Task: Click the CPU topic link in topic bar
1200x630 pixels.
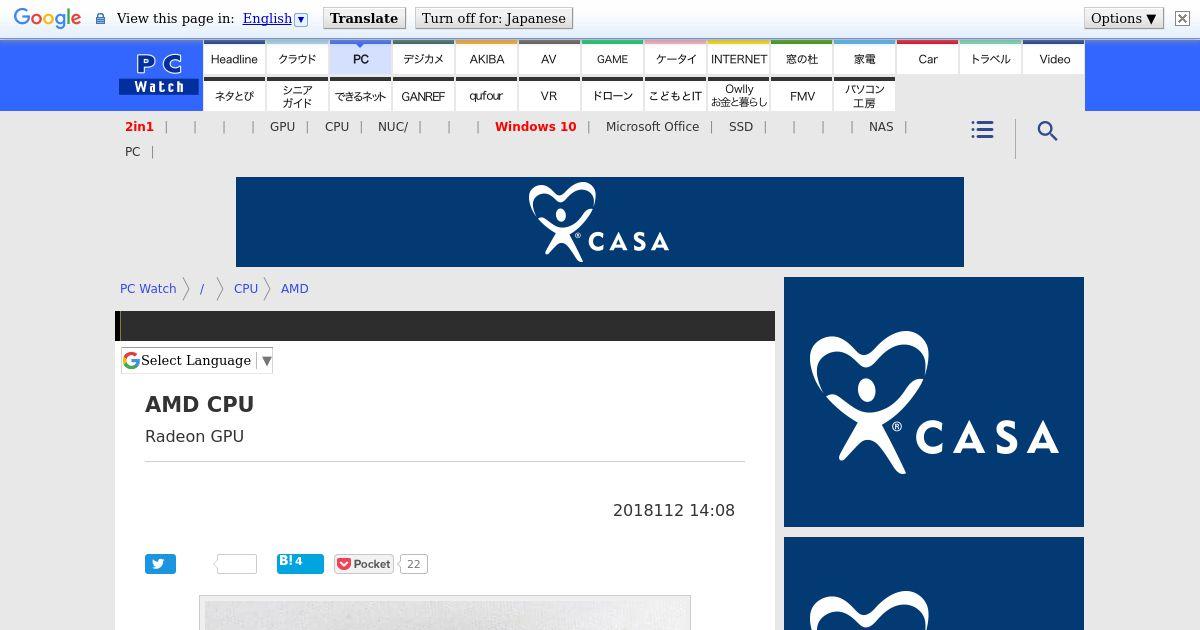Action: click(337, 127)
